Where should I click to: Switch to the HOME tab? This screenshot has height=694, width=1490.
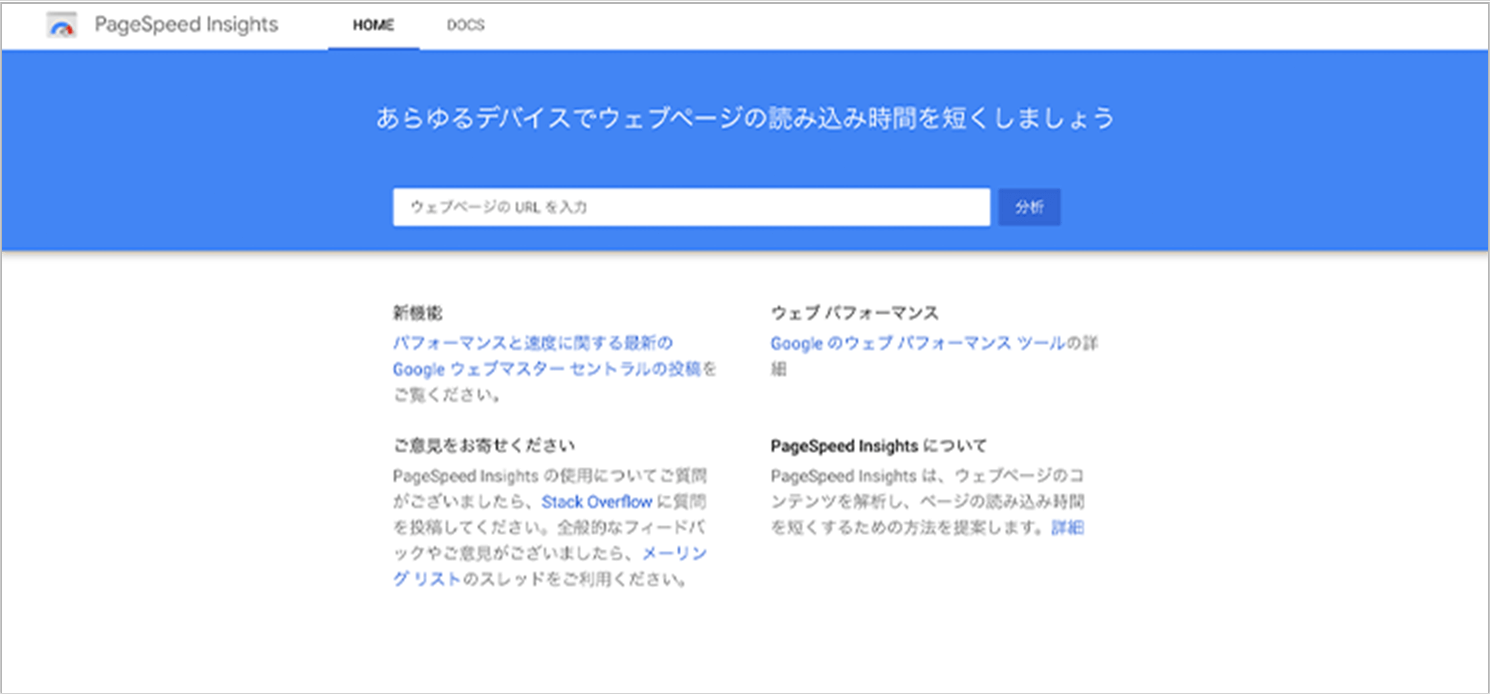point(373,26)
